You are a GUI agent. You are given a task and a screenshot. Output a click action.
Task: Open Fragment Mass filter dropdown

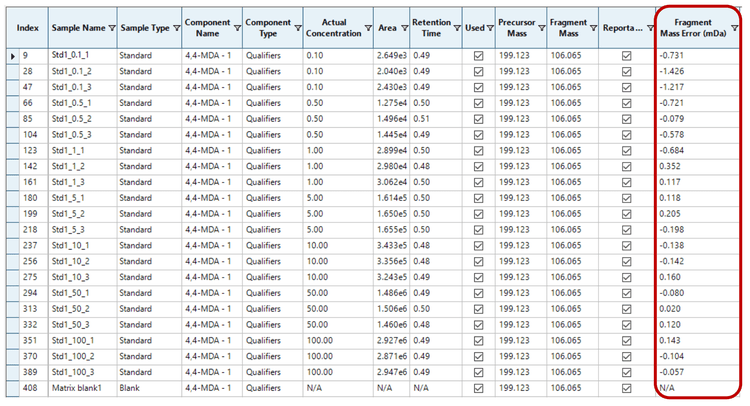tap(592, 28)
